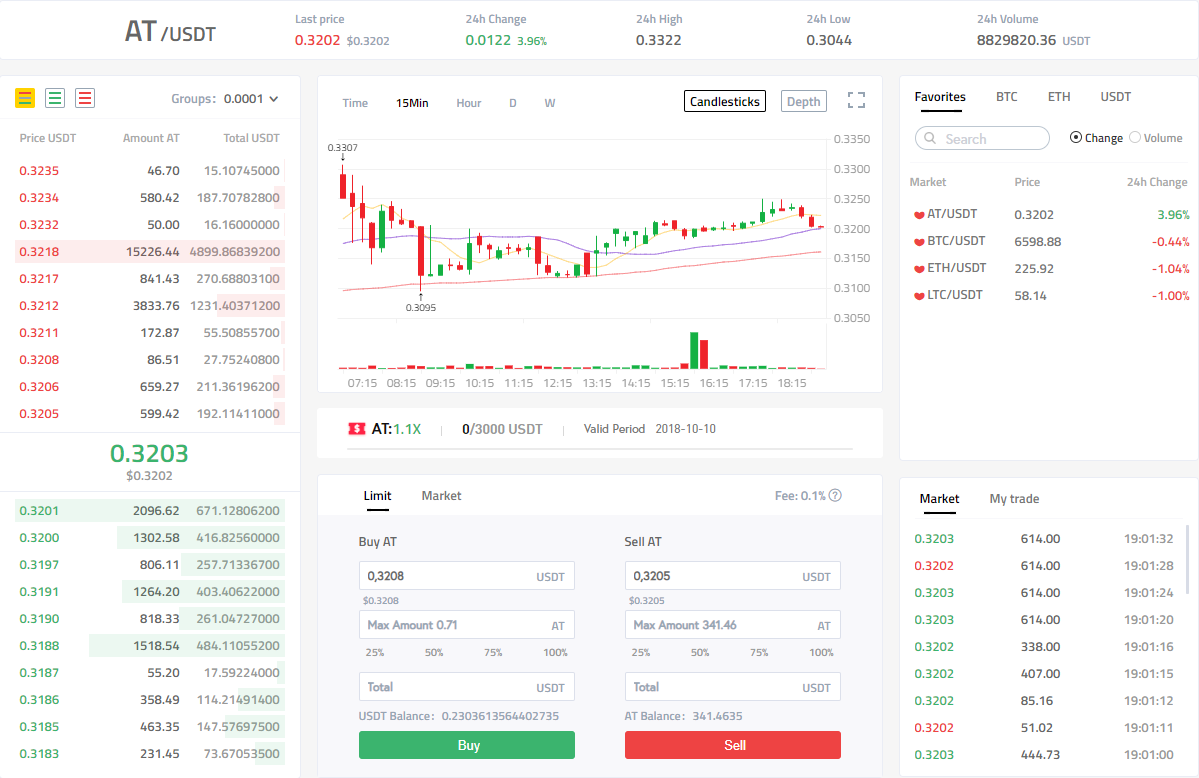Select ask price 0.3235 row

(150, 171)
